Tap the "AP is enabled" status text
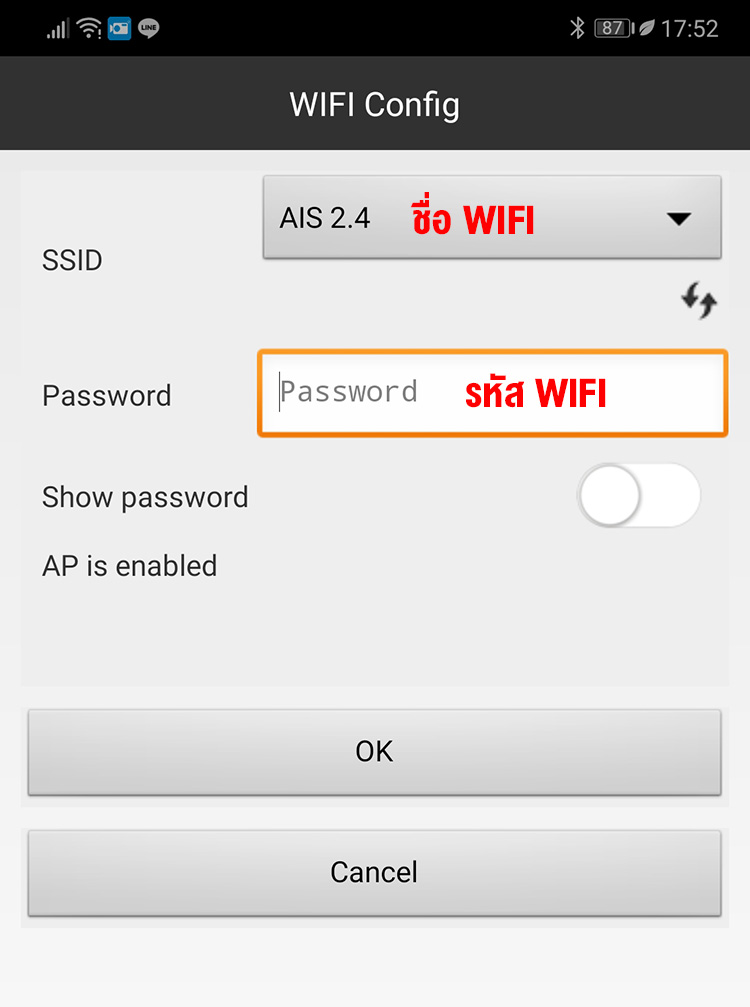The image size is (750, 1007). tap(129, 566)
